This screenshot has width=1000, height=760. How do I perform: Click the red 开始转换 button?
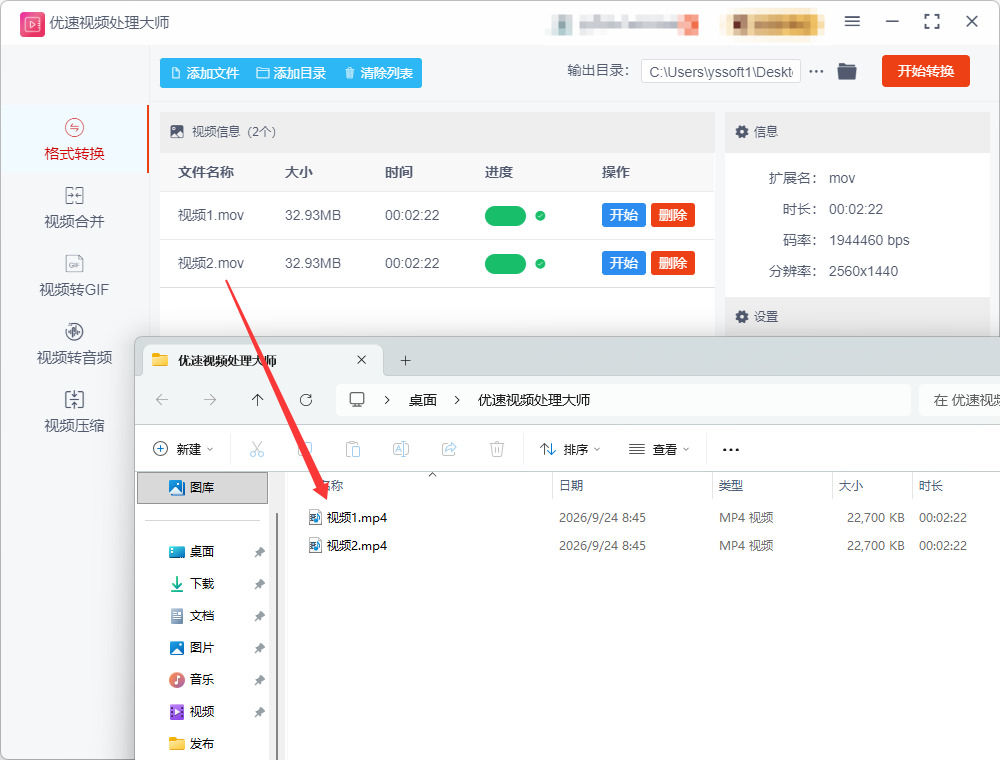pyautogui.click(x=925, y=71)
